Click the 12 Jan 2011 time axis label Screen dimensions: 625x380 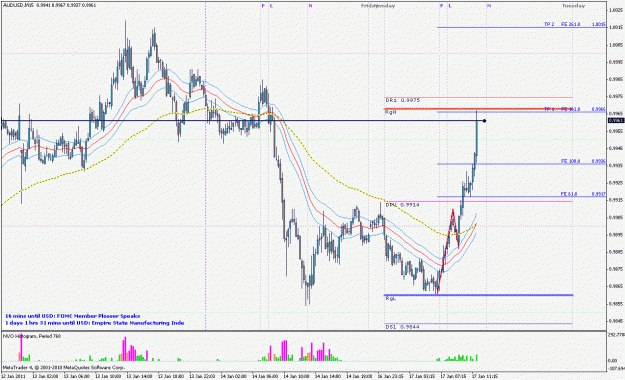(x=12, y=376)
